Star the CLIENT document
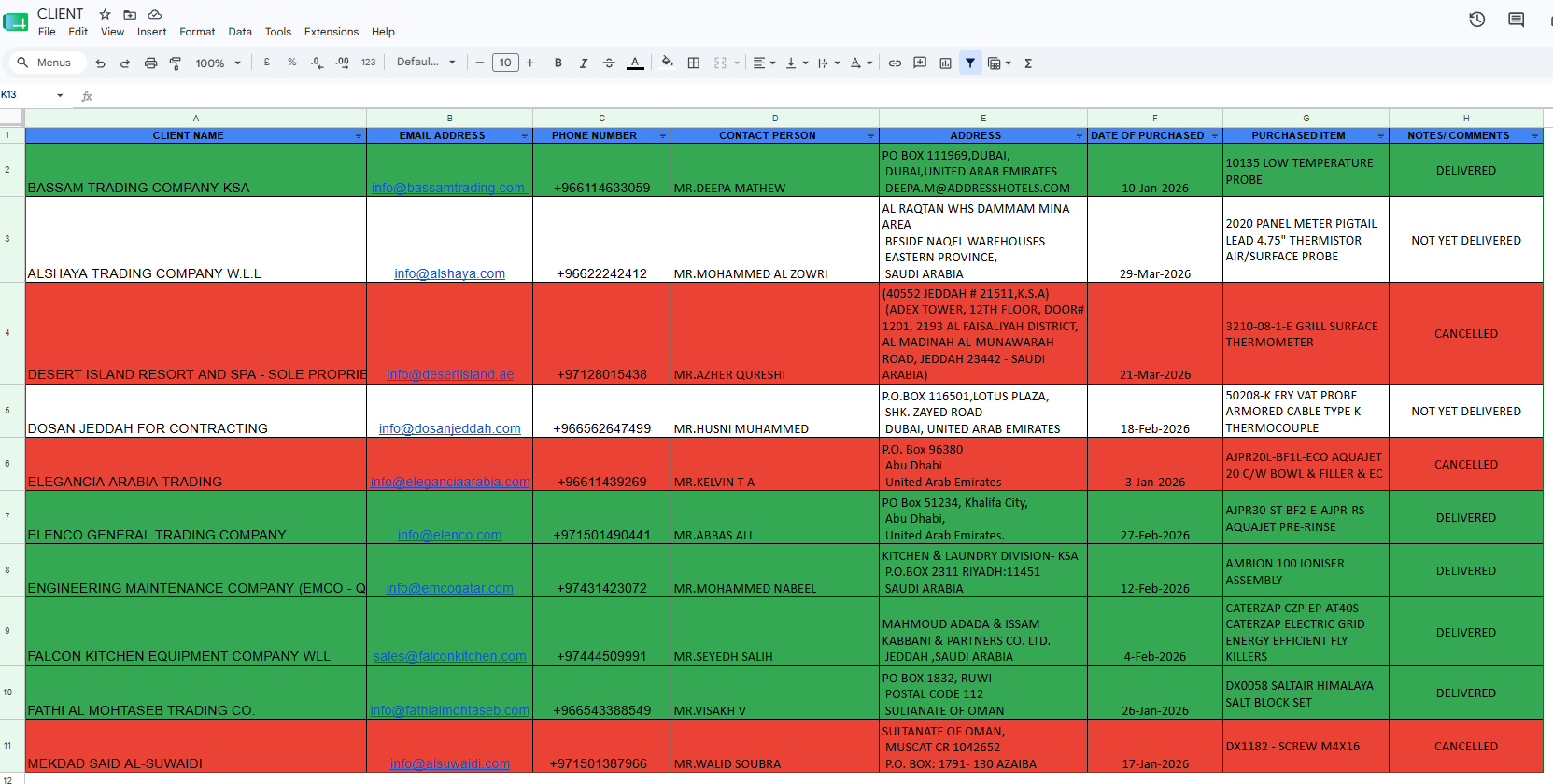This screenshot has height=784, width=1553. [106, 14]
